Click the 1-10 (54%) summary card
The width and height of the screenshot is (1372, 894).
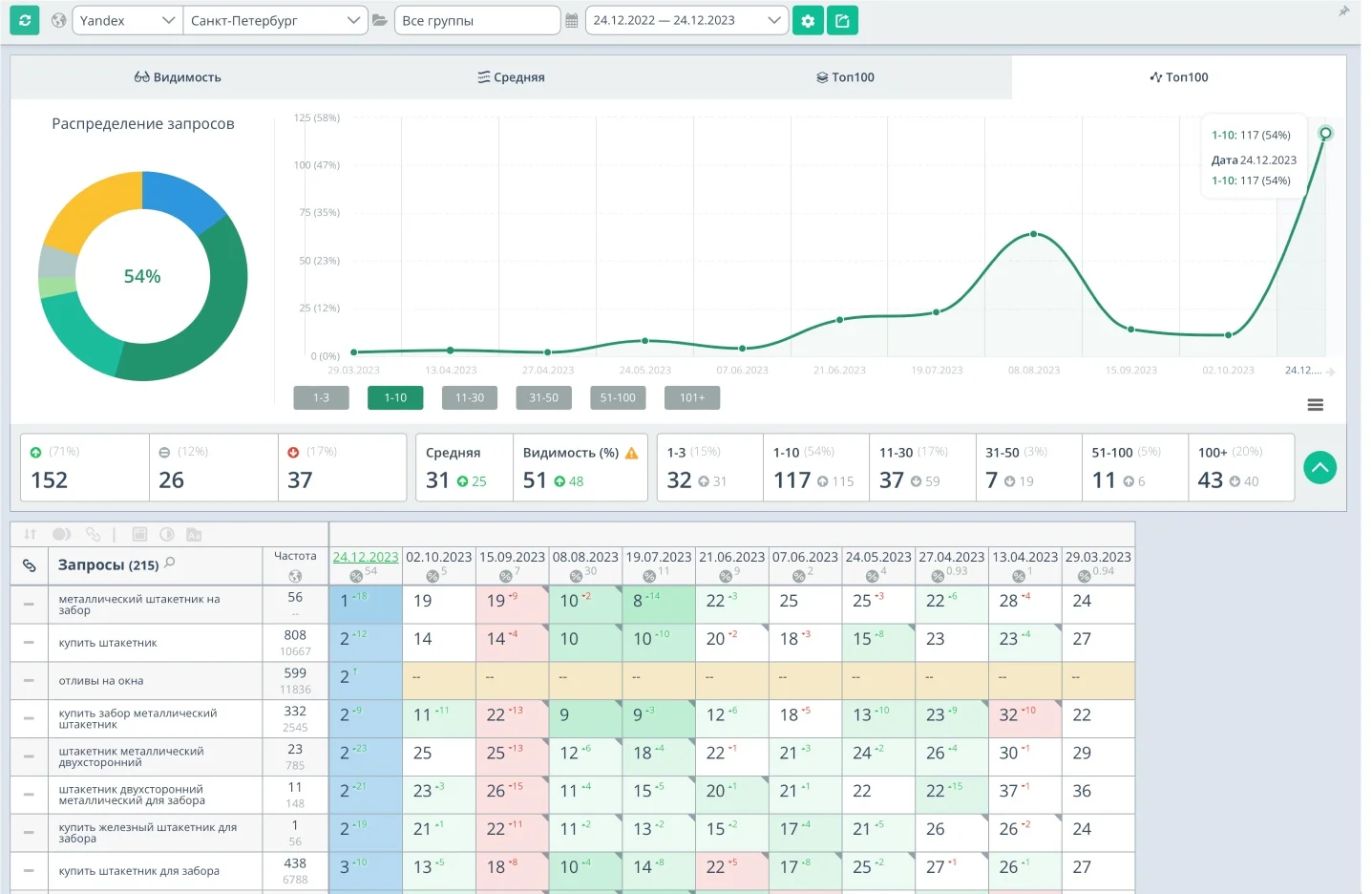[815, 467]
